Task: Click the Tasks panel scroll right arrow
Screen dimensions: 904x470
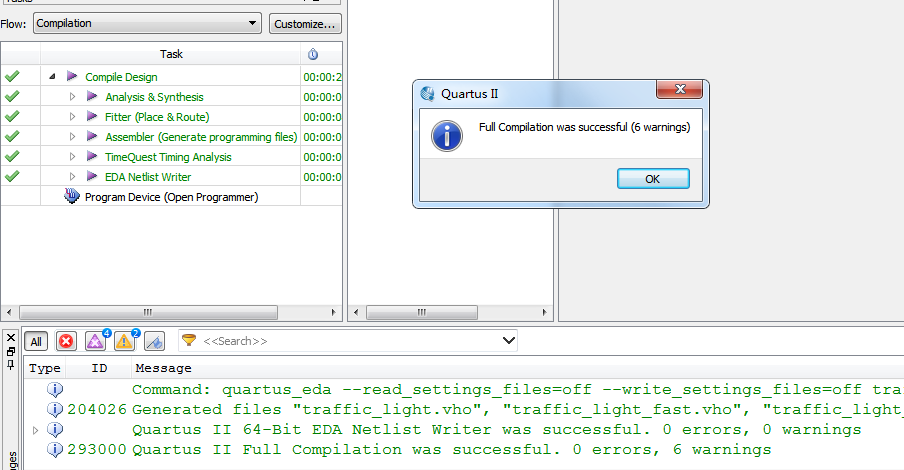Action: pos(333,312)
